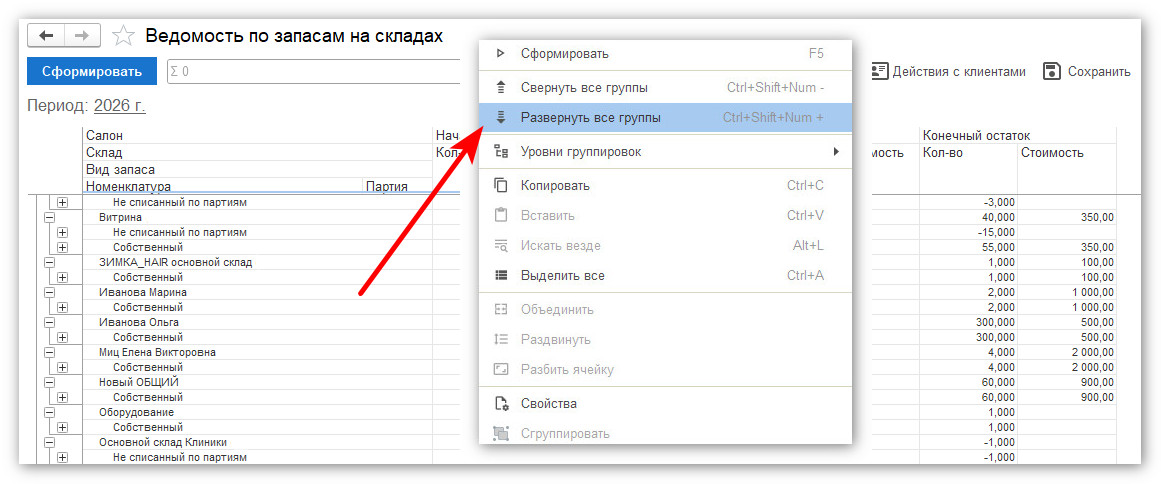Viewport: 1161px width, 484px height.
Task: Collapse the ЗИМКА_HAIR основной склад group
Action: tap(50, 263)
